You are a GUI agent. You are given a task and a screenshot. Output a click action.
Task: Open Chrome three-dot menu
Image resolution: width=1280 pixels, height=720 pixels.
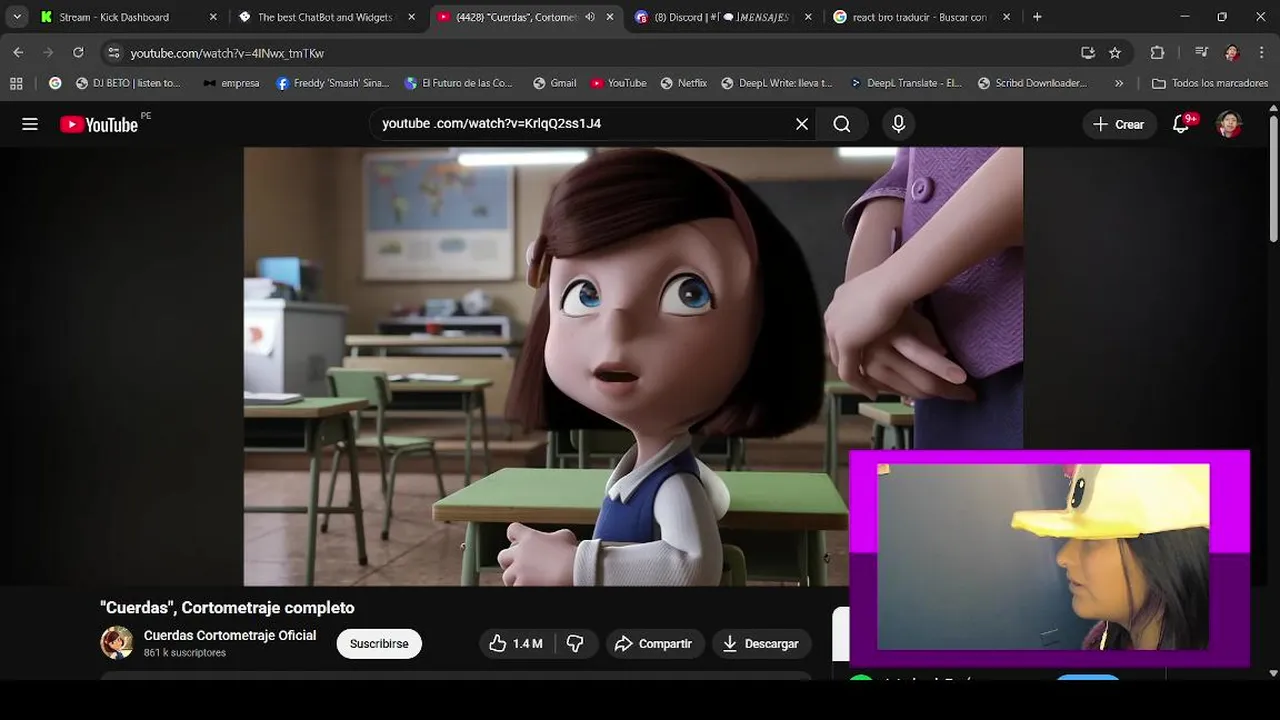[1260, 53]
